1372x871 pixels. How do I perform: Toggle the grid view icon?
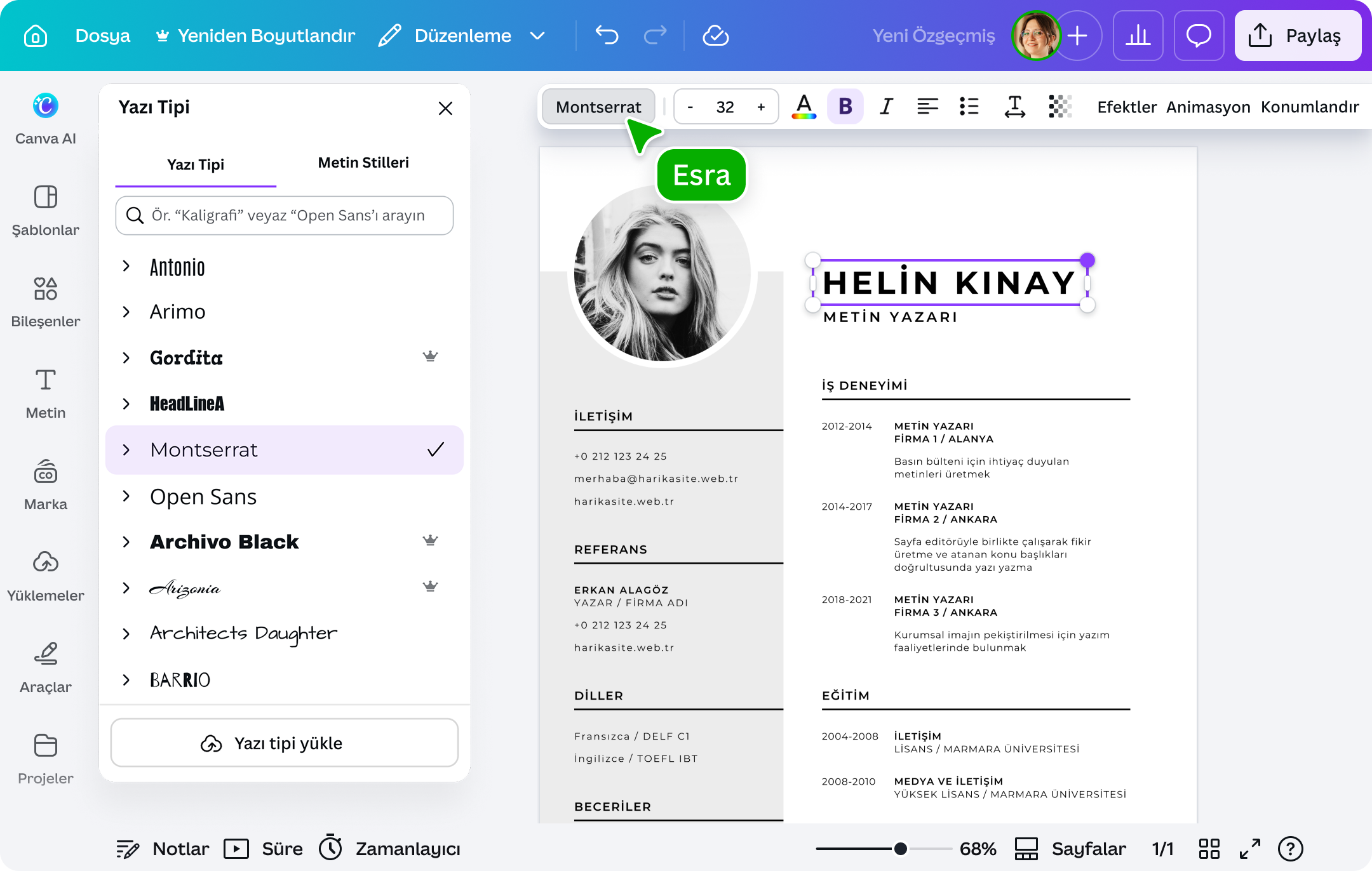click(x=1209, y=849)
